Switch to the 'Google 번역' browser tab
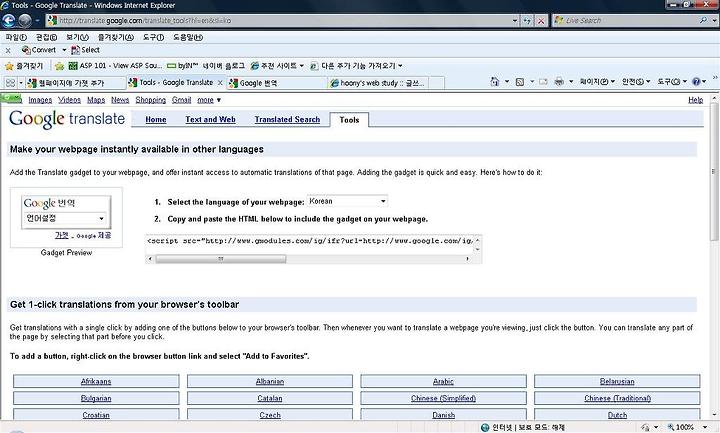 click(x=277, y=83)
